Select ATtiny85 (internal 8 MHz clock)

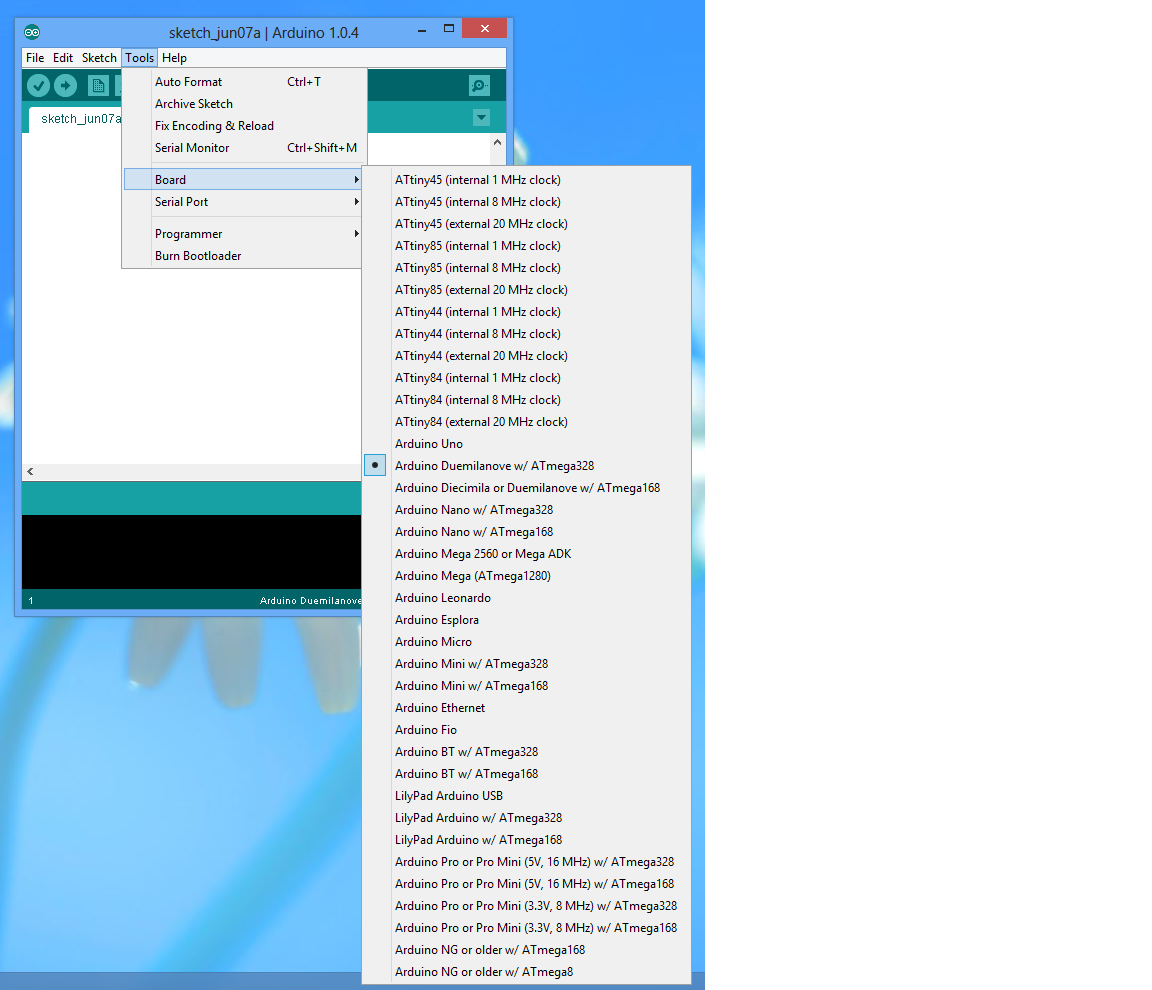pos(526,268)
